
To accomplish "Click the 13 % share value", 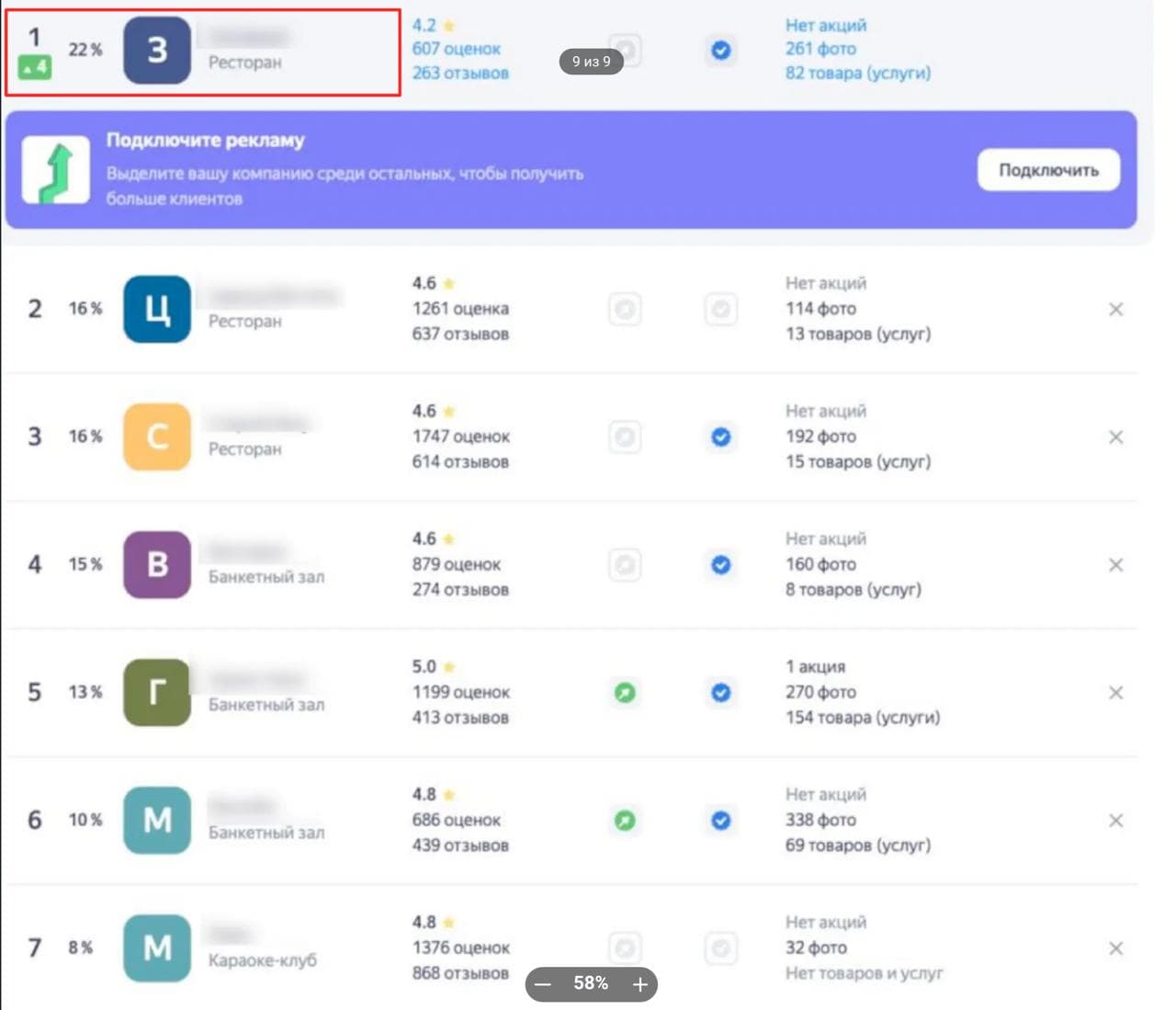I will [x=85, y=692].
